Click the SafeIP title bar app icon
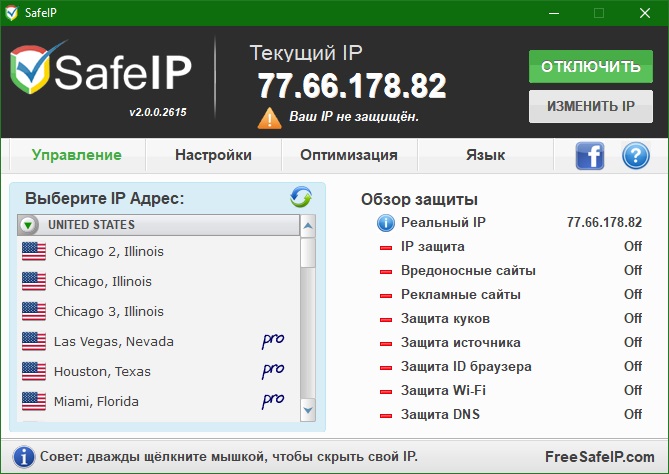Image resolution: width=669 pixels, height=474 pixels. point(12,13)
